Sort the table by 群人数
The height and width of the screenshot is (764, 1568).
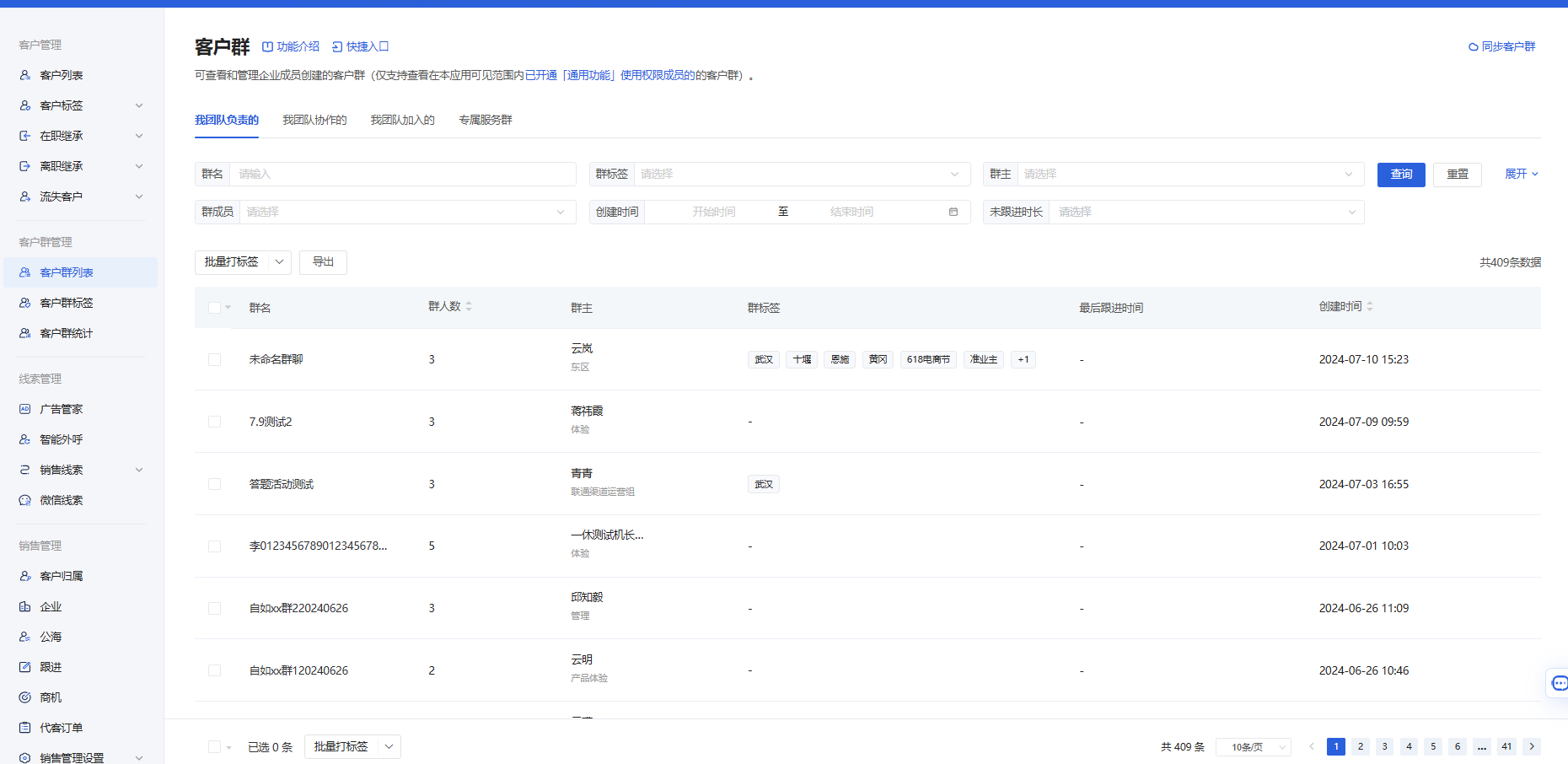click(469, 306)
